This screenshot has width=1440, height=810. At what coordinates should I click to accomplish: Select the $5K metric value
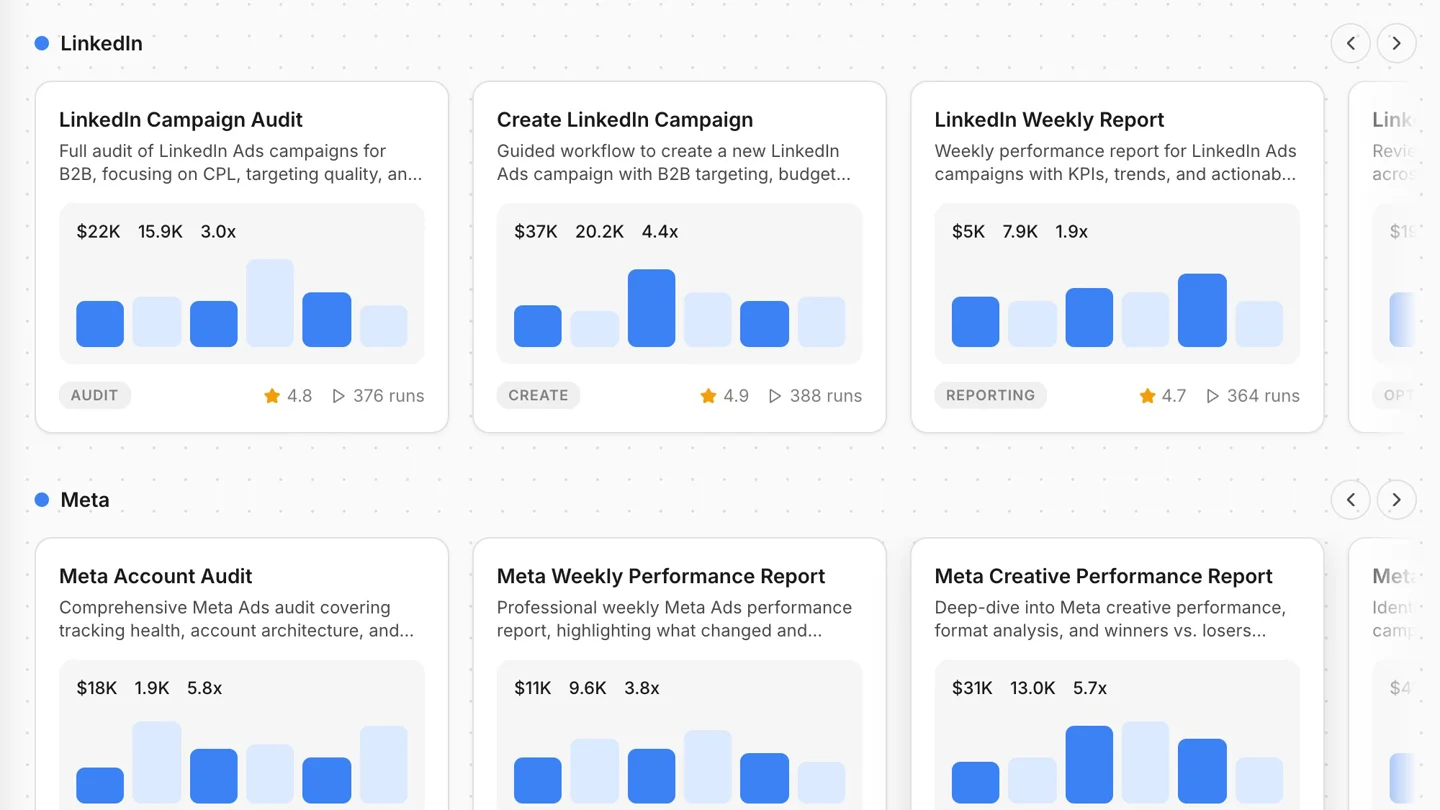pyautogui.click(x=968, y=232)
